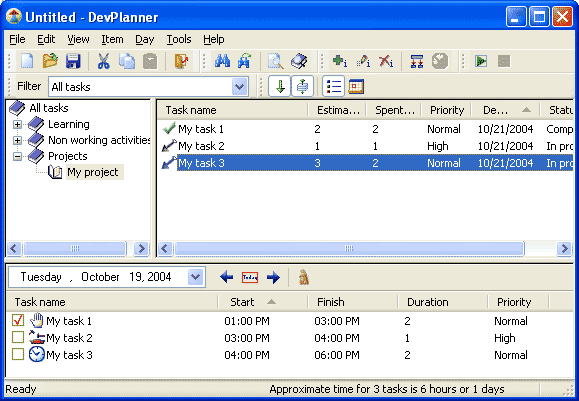Click the red arrows distribute tasks icon
579x401 pixels.
tap(417, 61)
